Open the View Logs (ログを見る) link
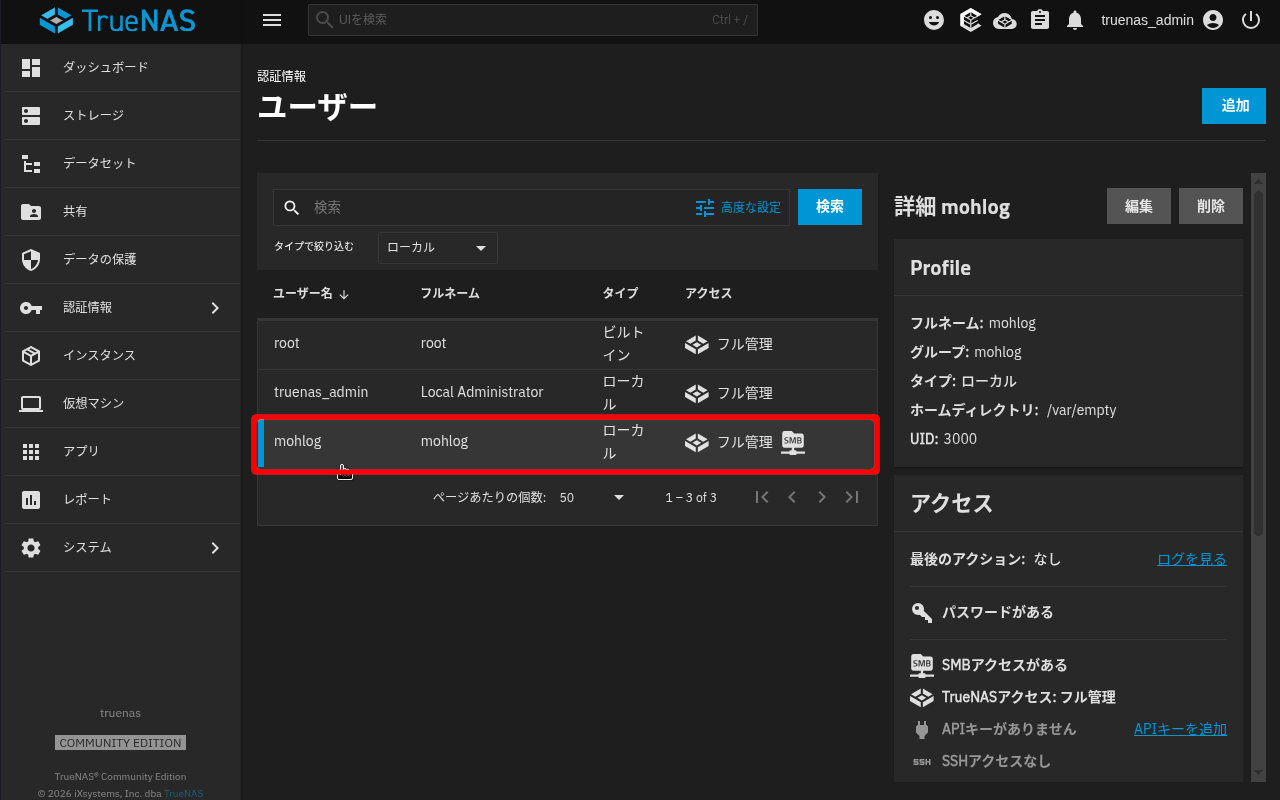The height and width of the screenshot is (800, 1280). click(x=1192, y=559)
